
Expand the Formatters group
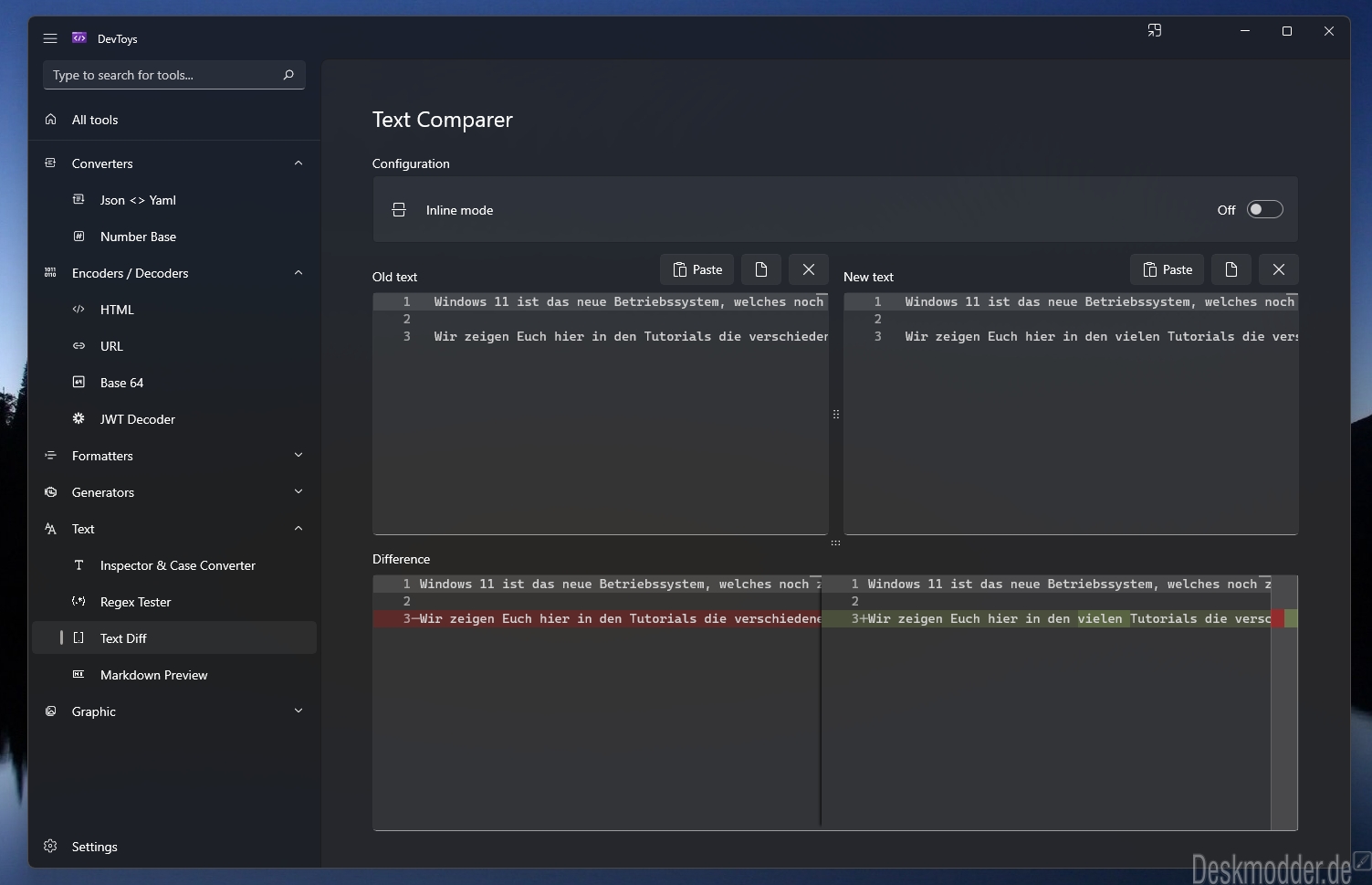coord(298,456)
